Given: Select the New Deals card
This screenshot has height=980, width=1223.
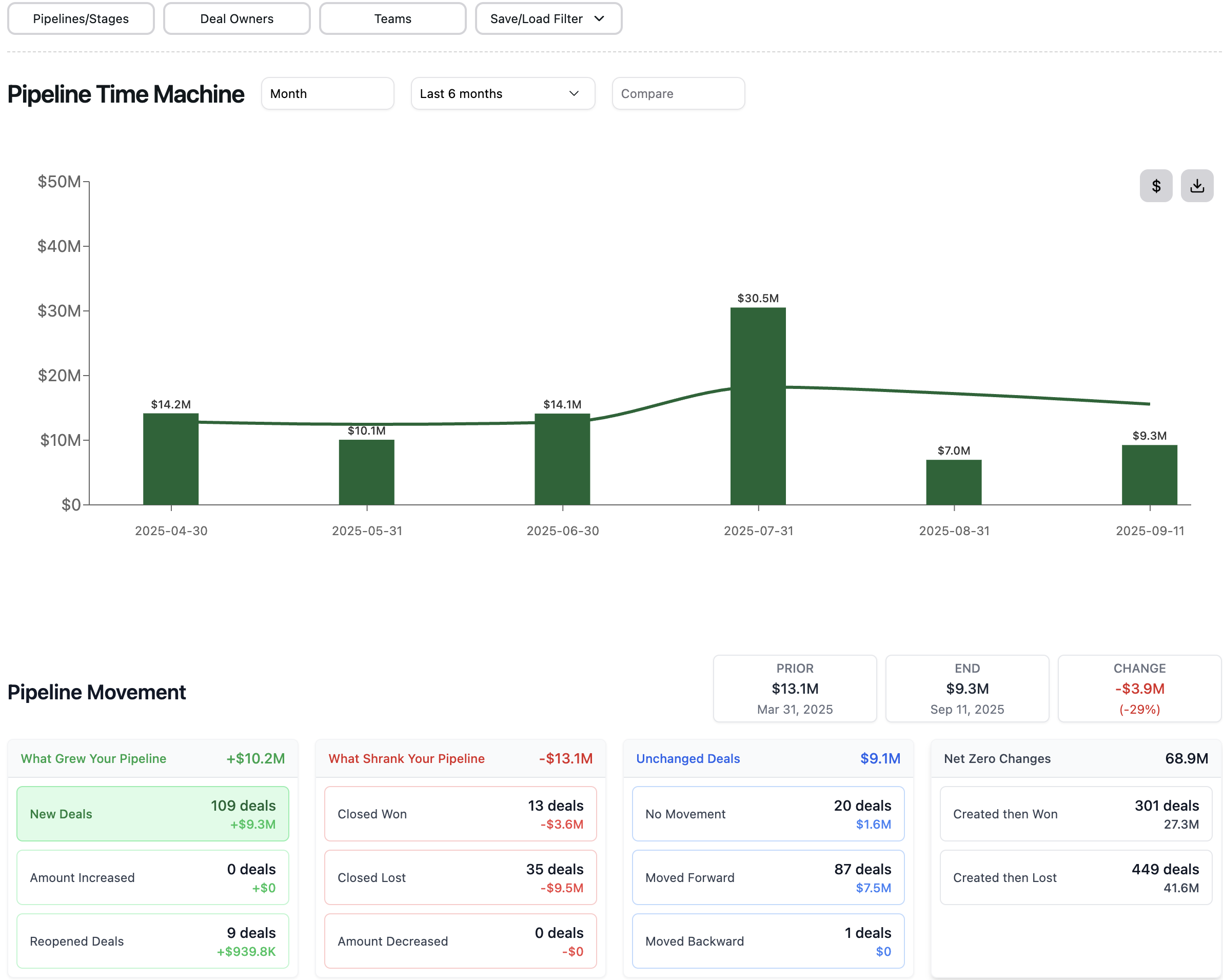Looking at the screenshot, I should [x=152, y=814].
